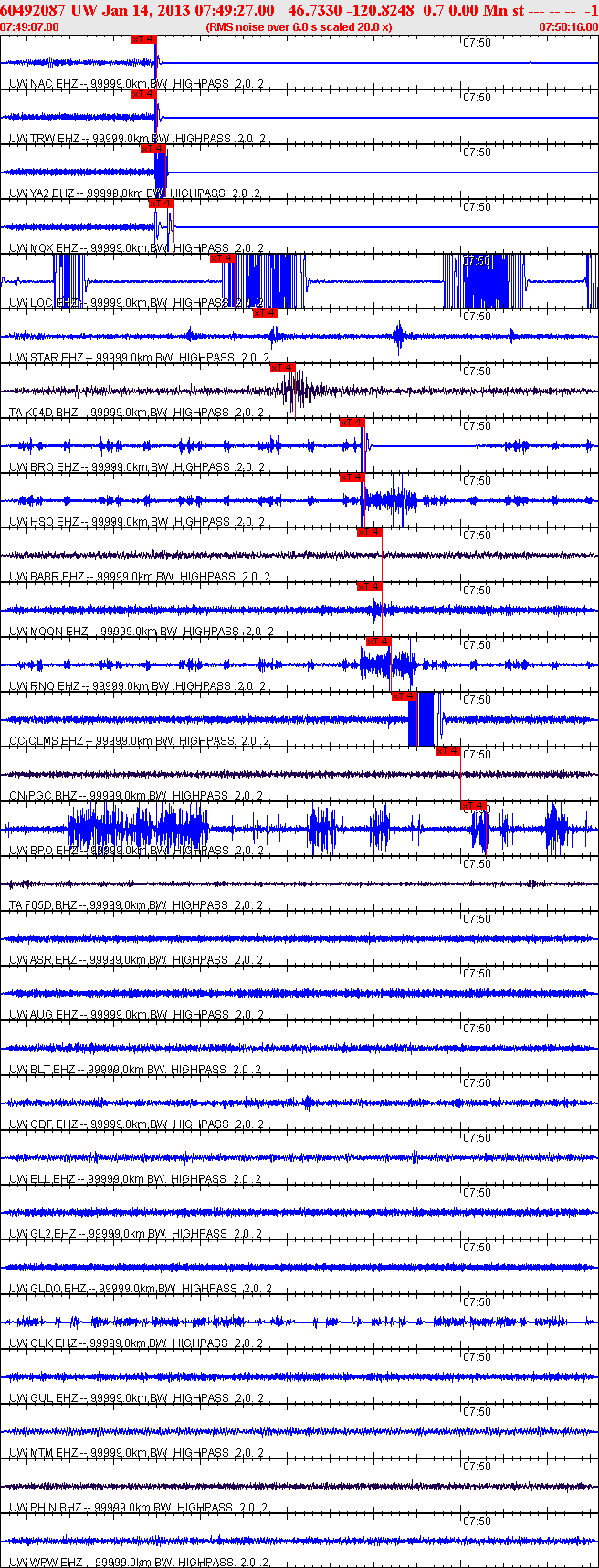Select the red pick flag on TRW trace
This screenshot has height=1568, width=599.
coord(144,94)
